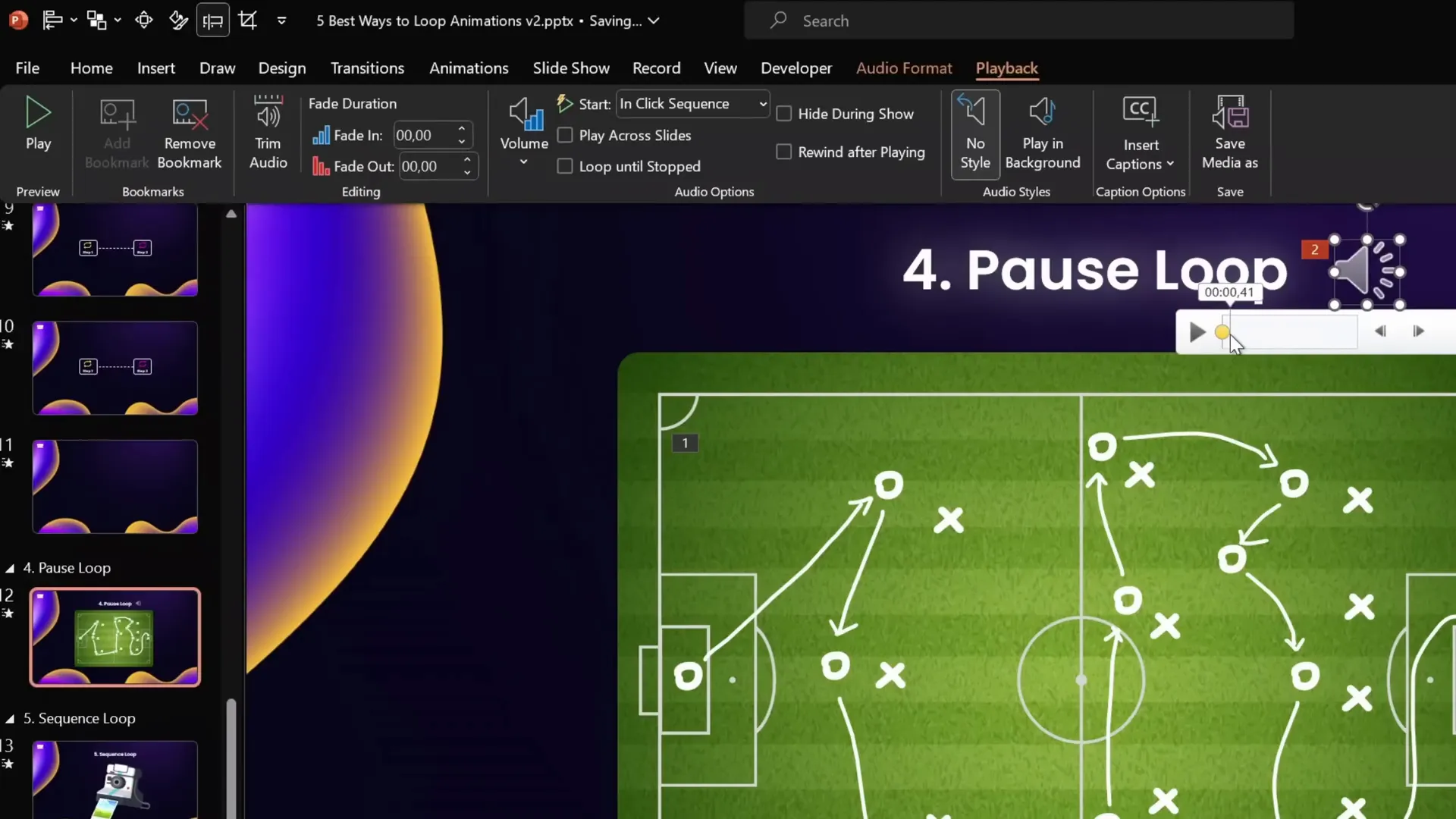The width and height of the screenshot is (1456, 819).
Task: Open Trim Audio
Action: tap(268, 133)
